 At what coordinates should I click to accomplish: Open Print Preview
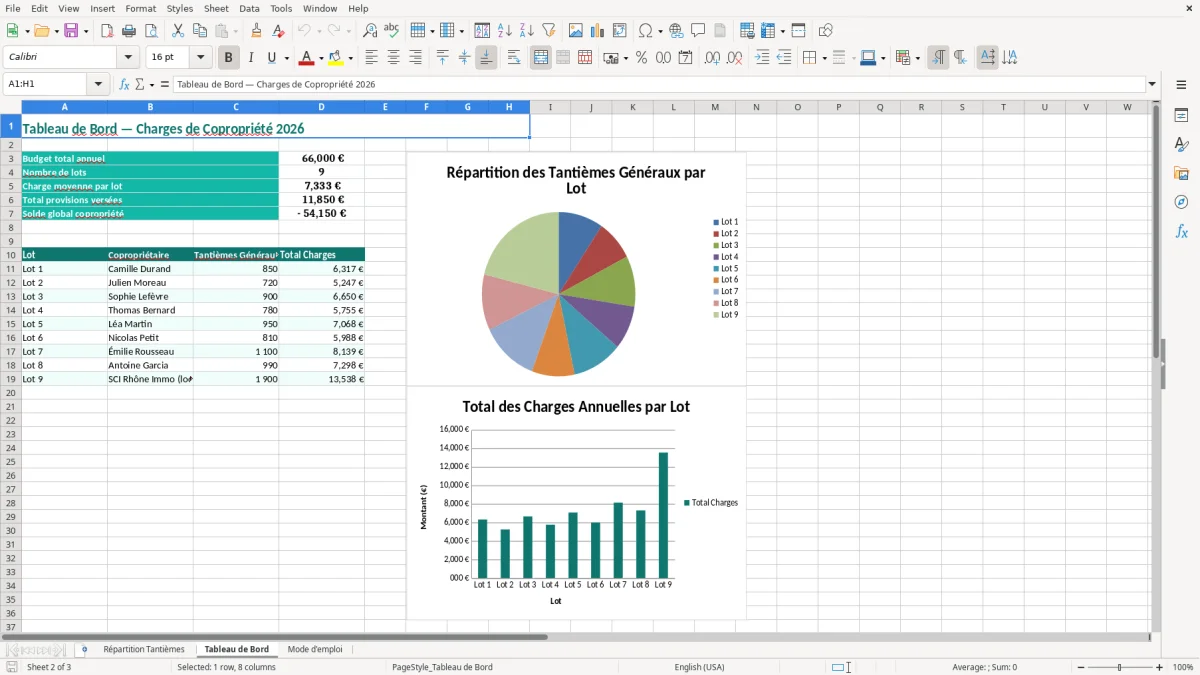151,31
